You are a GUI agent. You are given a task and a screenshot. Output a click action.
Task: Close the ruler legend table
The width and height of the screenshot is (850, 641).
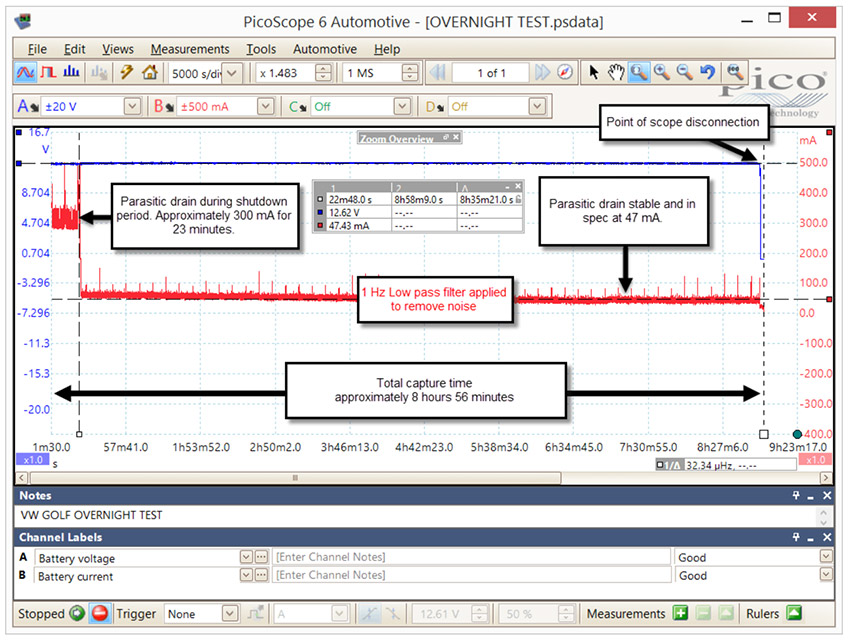518,187
